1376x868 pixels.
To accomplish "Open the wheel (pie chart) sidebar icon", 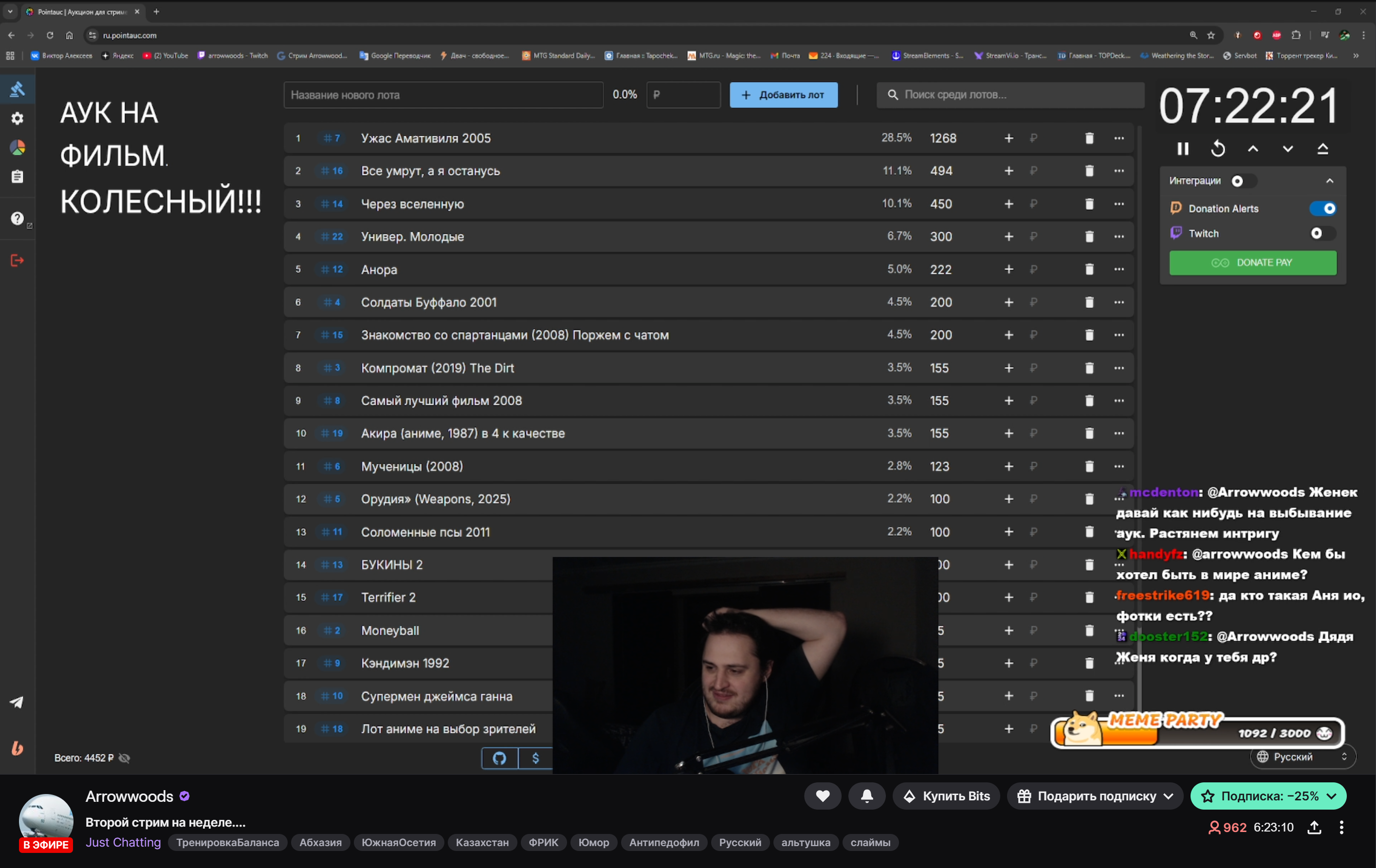I will tap(18, 148).
